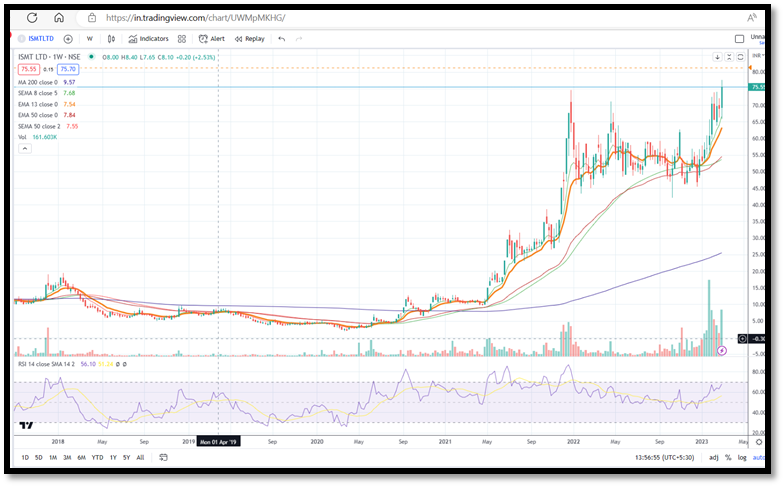The height and width of the screenshot is (487, 784).
Task: Open timezone menu 13:56:55 (UTC+5:30)
Action: (664, 458)
